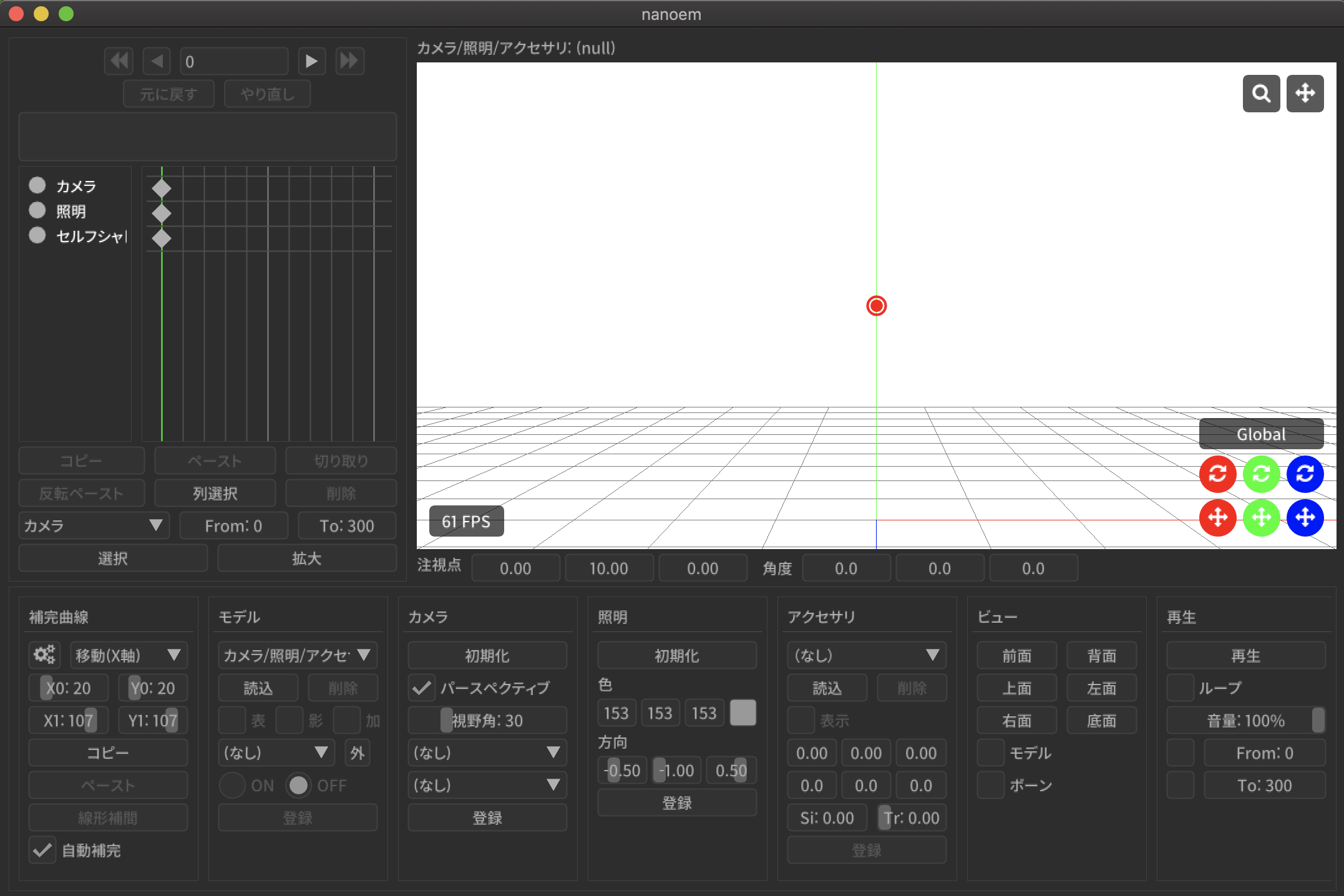Screen dimensions: 1344x896
Task: Select the 照明 keyframe diamond at frame 0
Action: 162,213
